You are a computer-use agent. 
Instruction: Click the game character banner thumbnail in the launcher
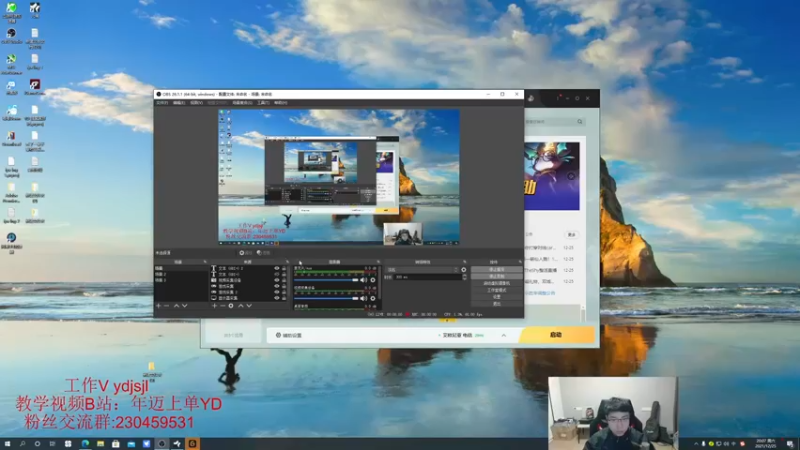point(552,176)
